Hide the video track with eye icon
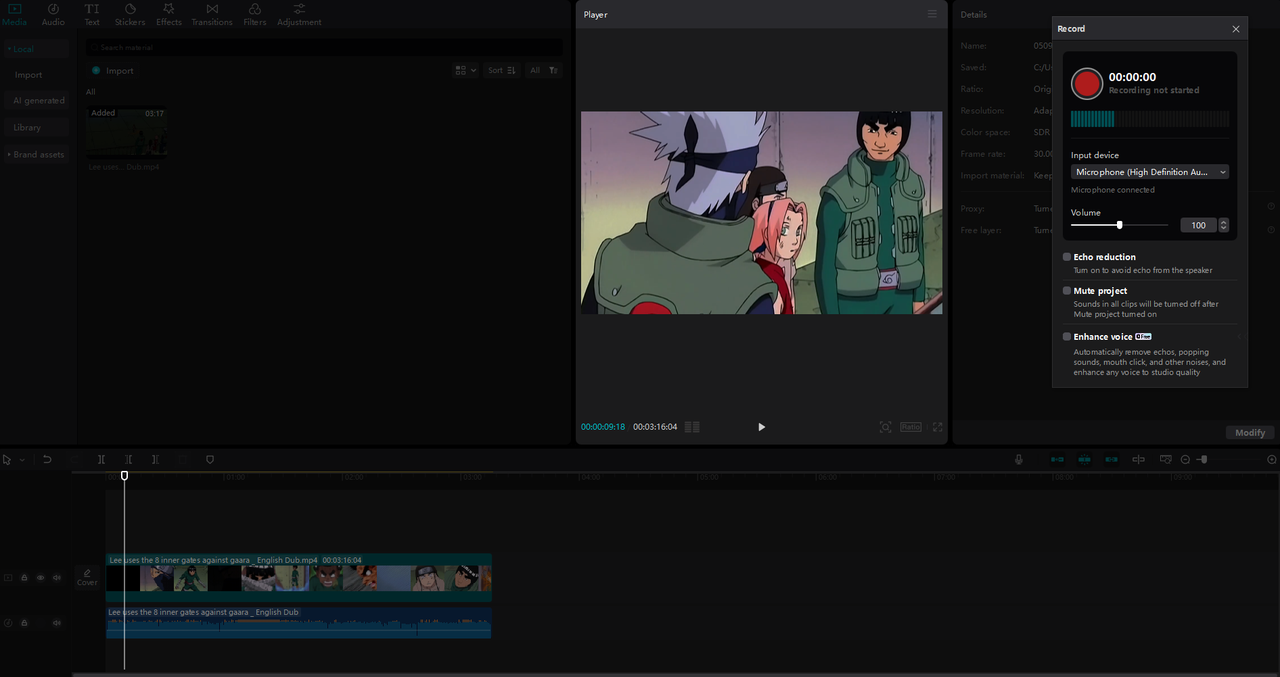This screenshot has width=1280, height=677. click(40, 578)
